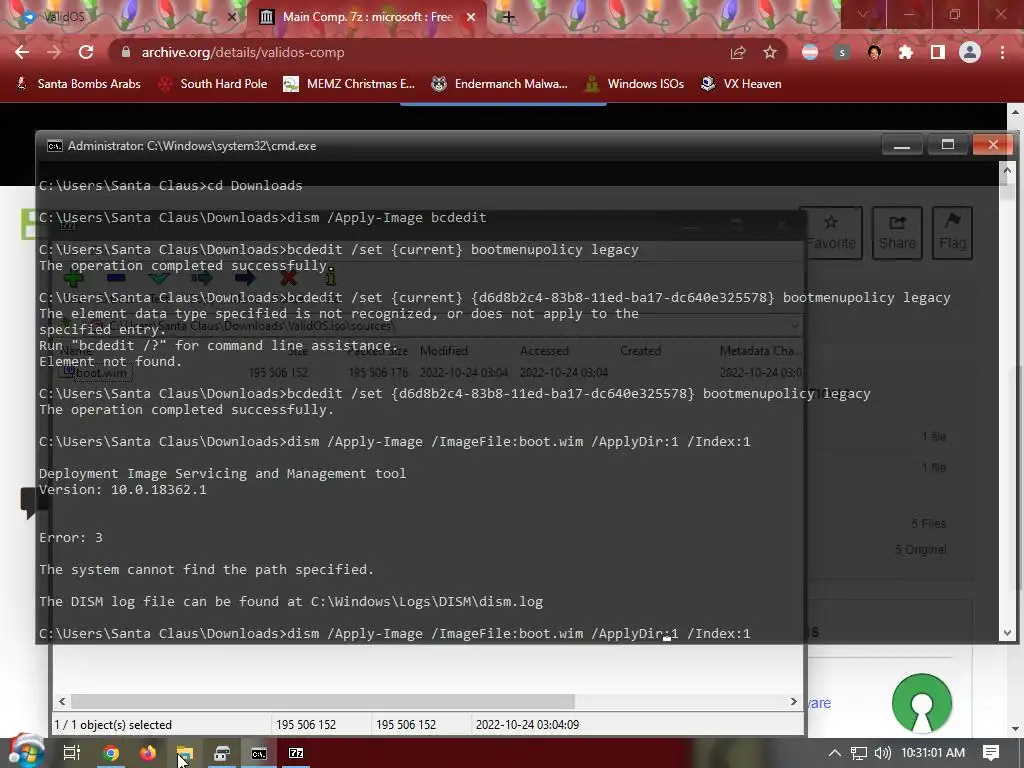Viewport: 1024px width, 768px height.
Task: Click the green open-source logo on archive.org
Action: (x=921, y=703)
